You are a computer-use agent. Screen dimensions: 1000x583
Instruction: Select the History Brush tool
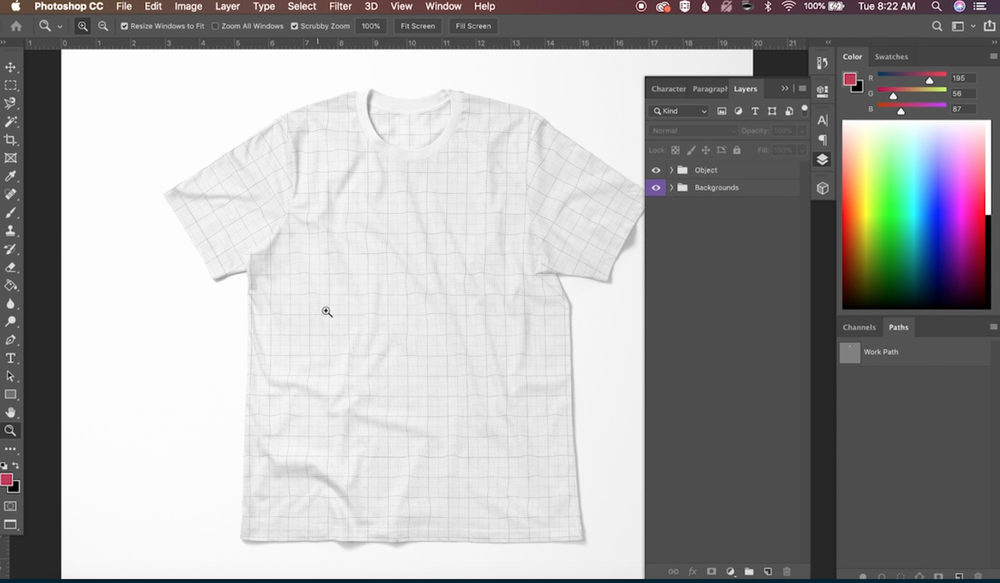[10, 249]
